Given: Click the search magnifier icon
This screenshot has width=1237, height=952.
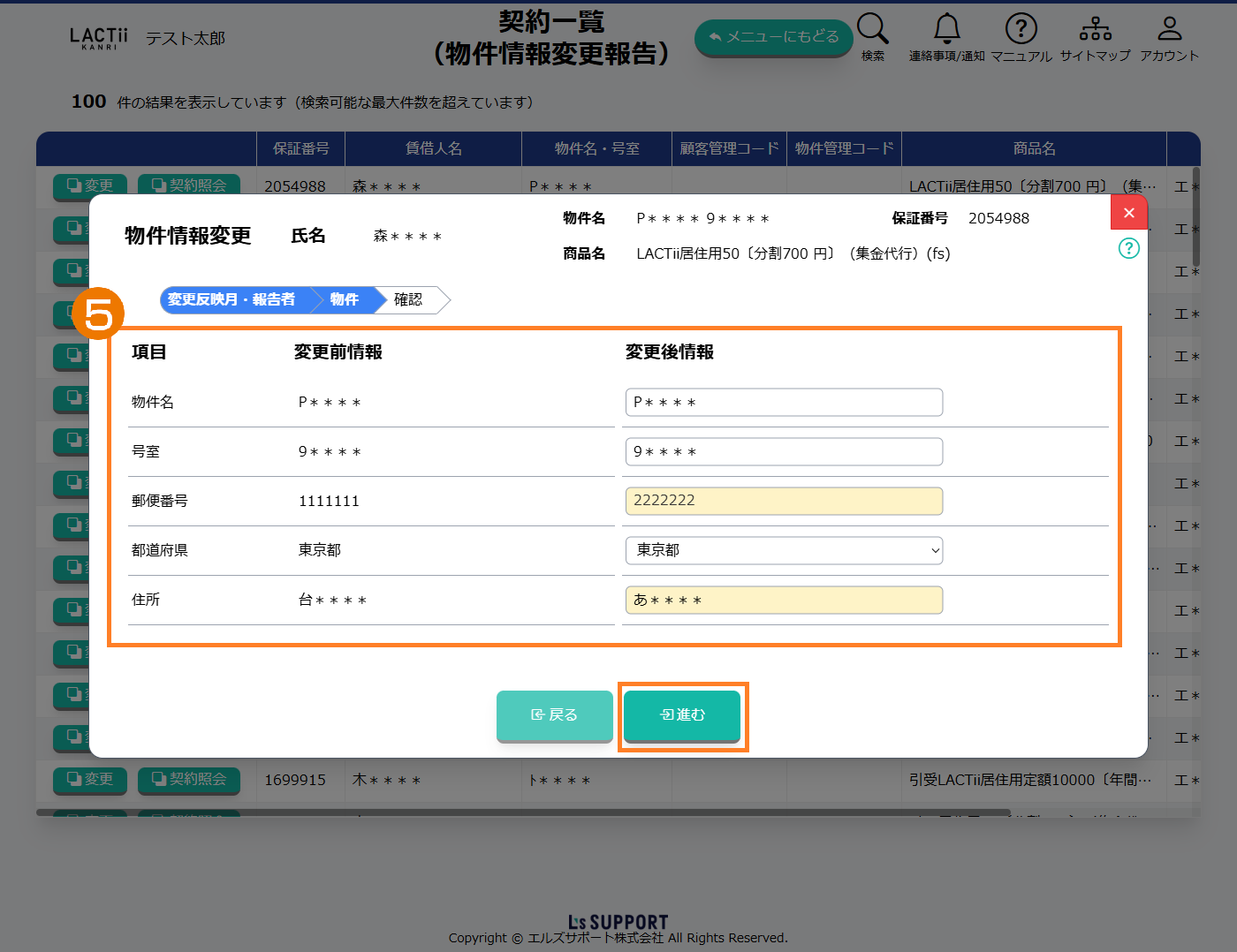Looking at the screenshot, I should coord(872,29).
